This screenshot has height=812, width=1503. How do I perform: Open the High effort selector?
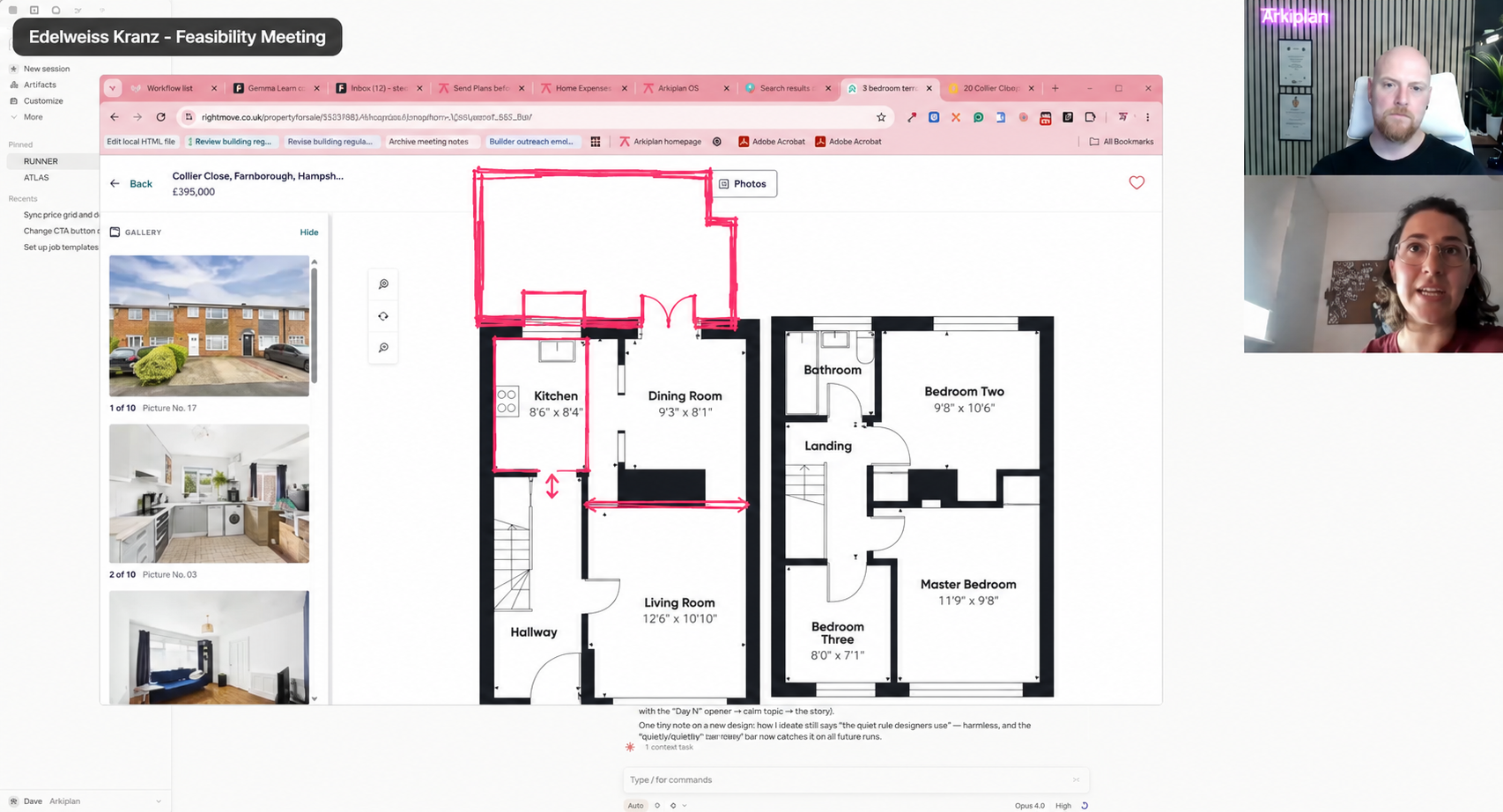click(x=1063, y=805)
